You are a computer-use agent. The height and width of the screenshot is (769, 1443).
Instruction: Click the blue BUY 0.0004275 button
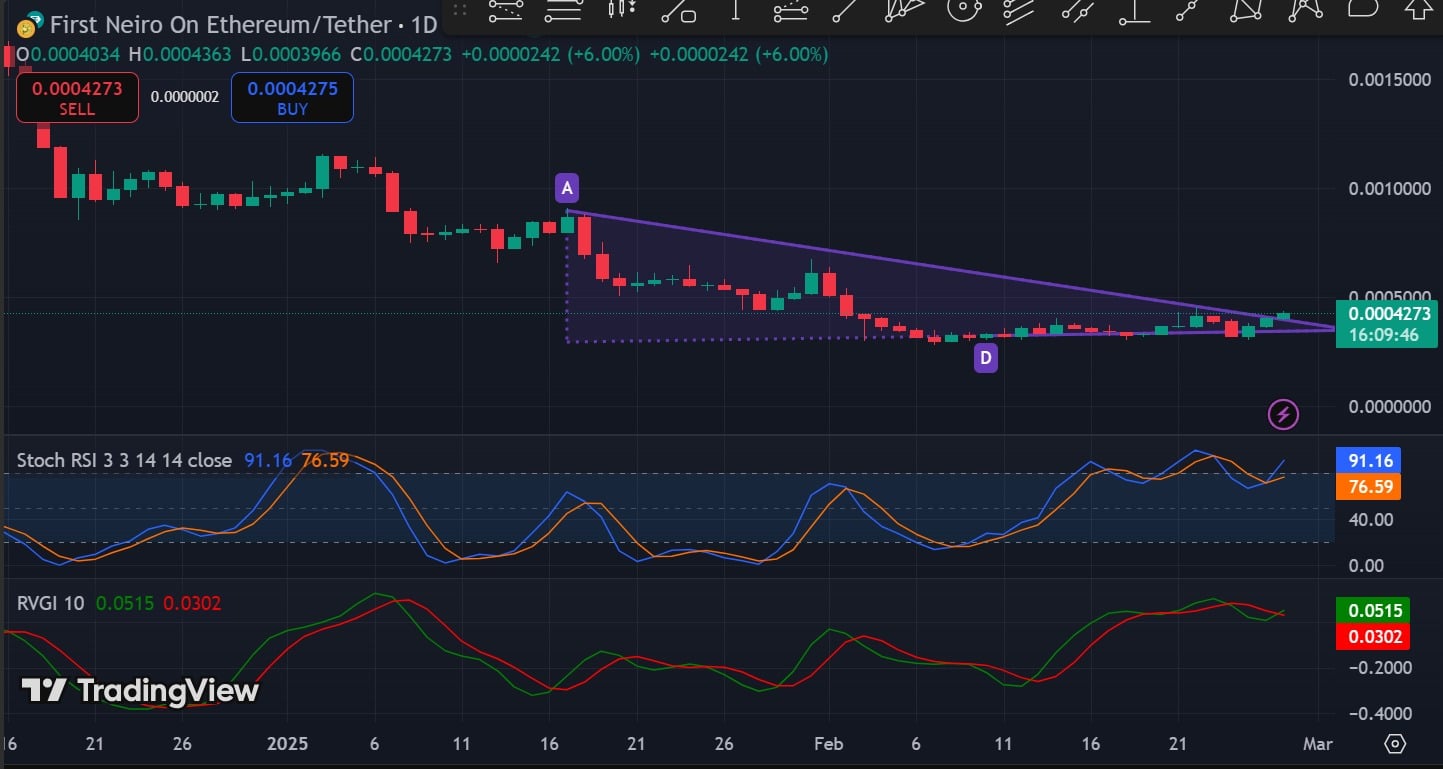tap(292, 98)
